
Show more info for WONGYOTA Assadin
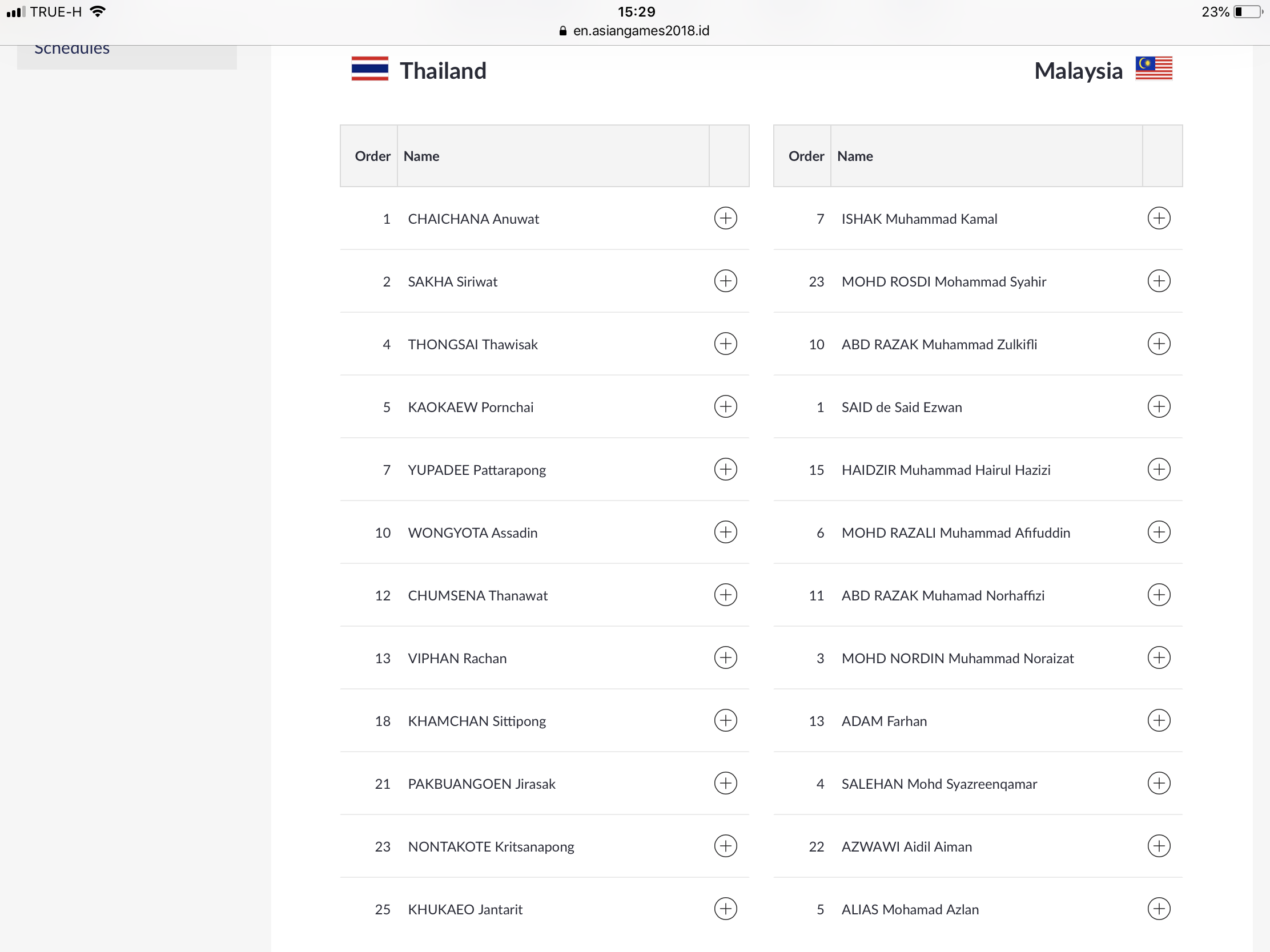725,532
